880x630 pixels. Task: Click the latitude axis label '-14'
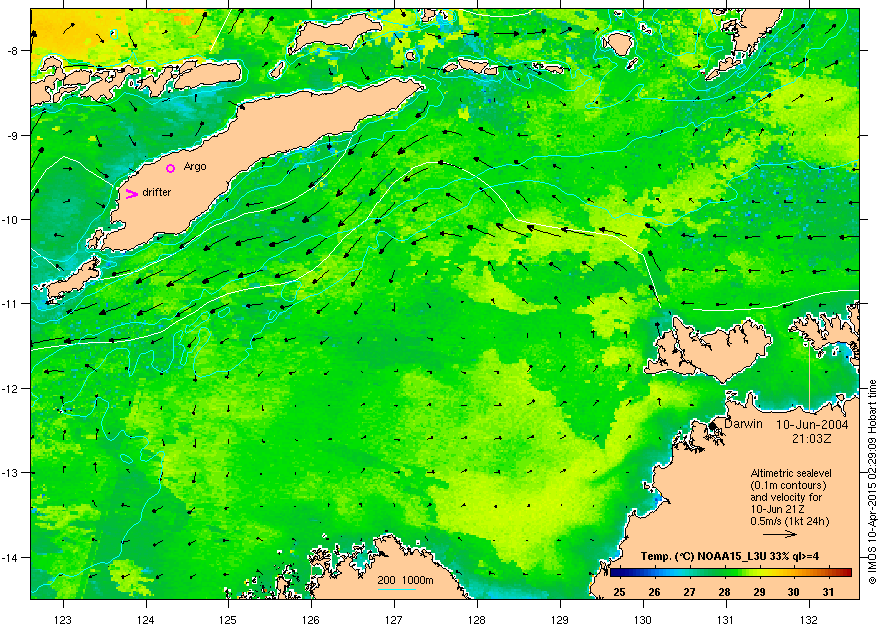point(11,558)
